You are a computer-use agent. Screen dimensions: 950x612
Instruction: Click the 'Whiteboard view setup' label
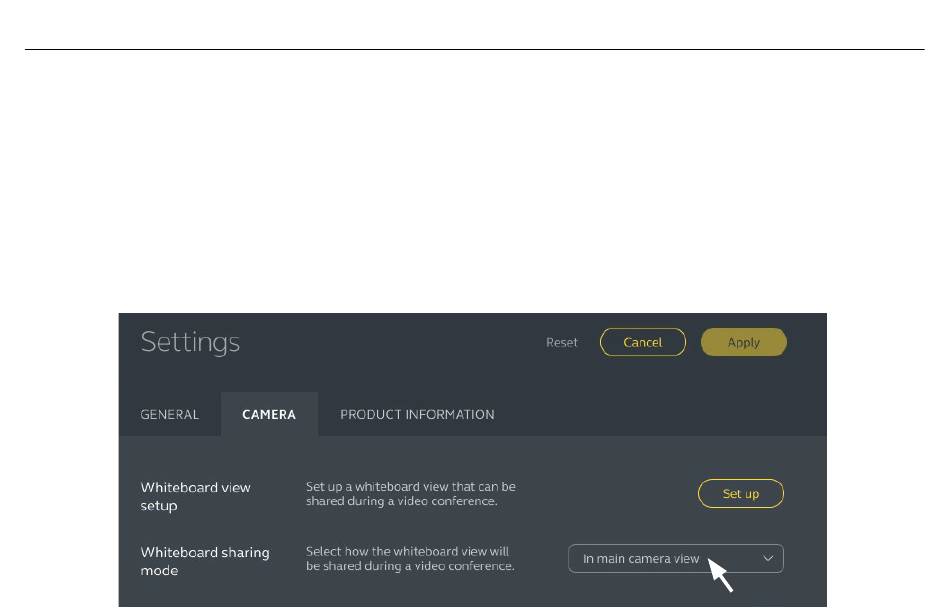(x=196, y=496)
